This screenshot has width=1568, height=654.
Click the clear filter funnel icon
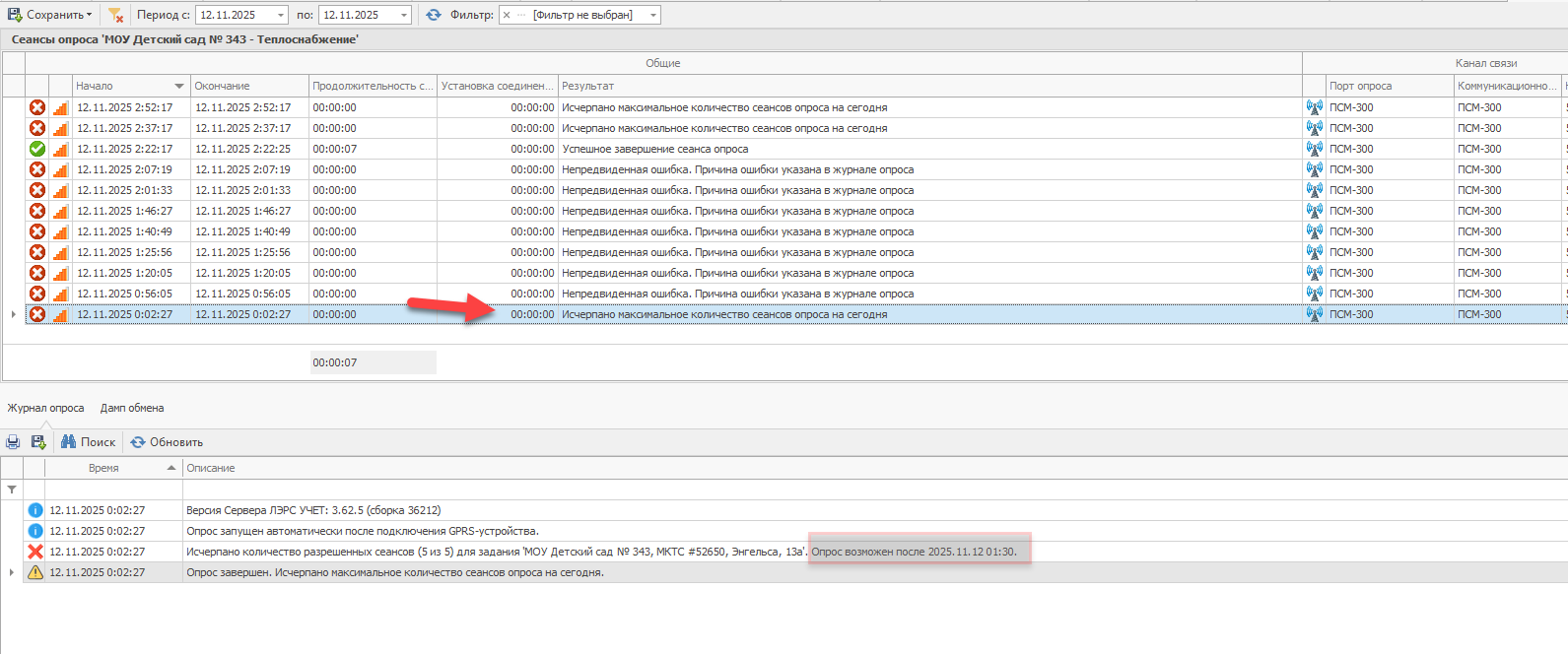coord(115,15)
